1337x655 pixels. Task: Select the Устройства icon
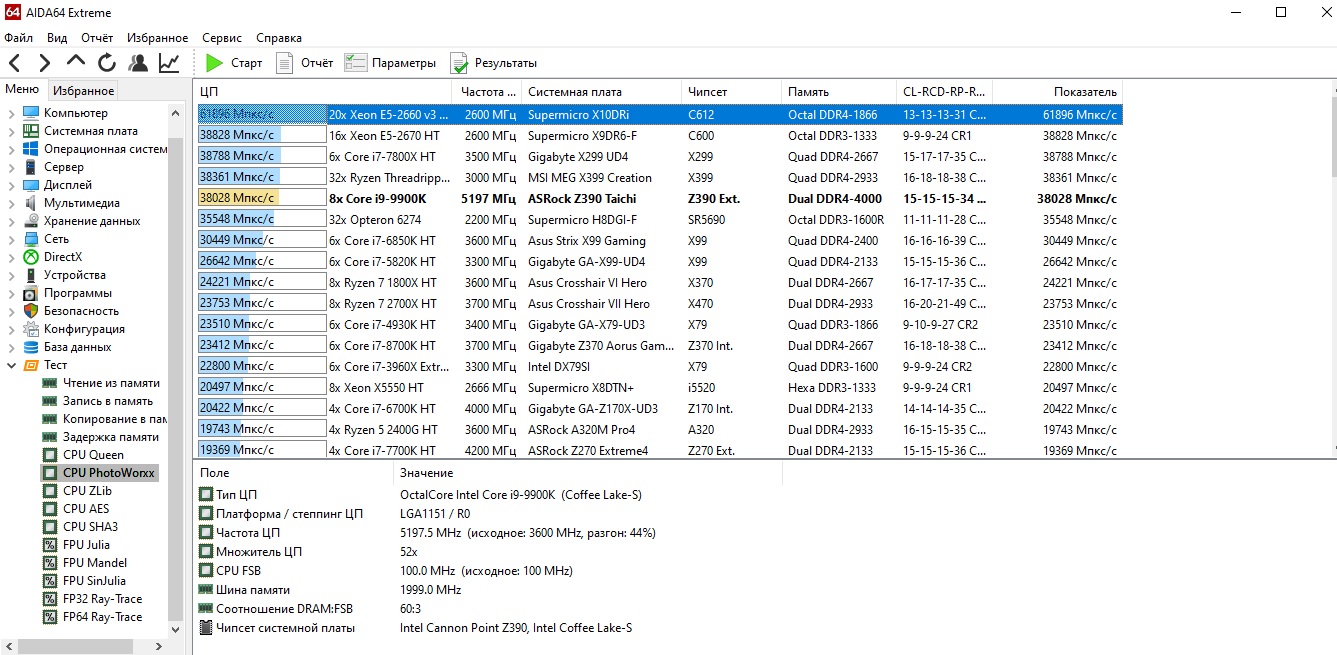pyautogui.click(x=30, y=275)
